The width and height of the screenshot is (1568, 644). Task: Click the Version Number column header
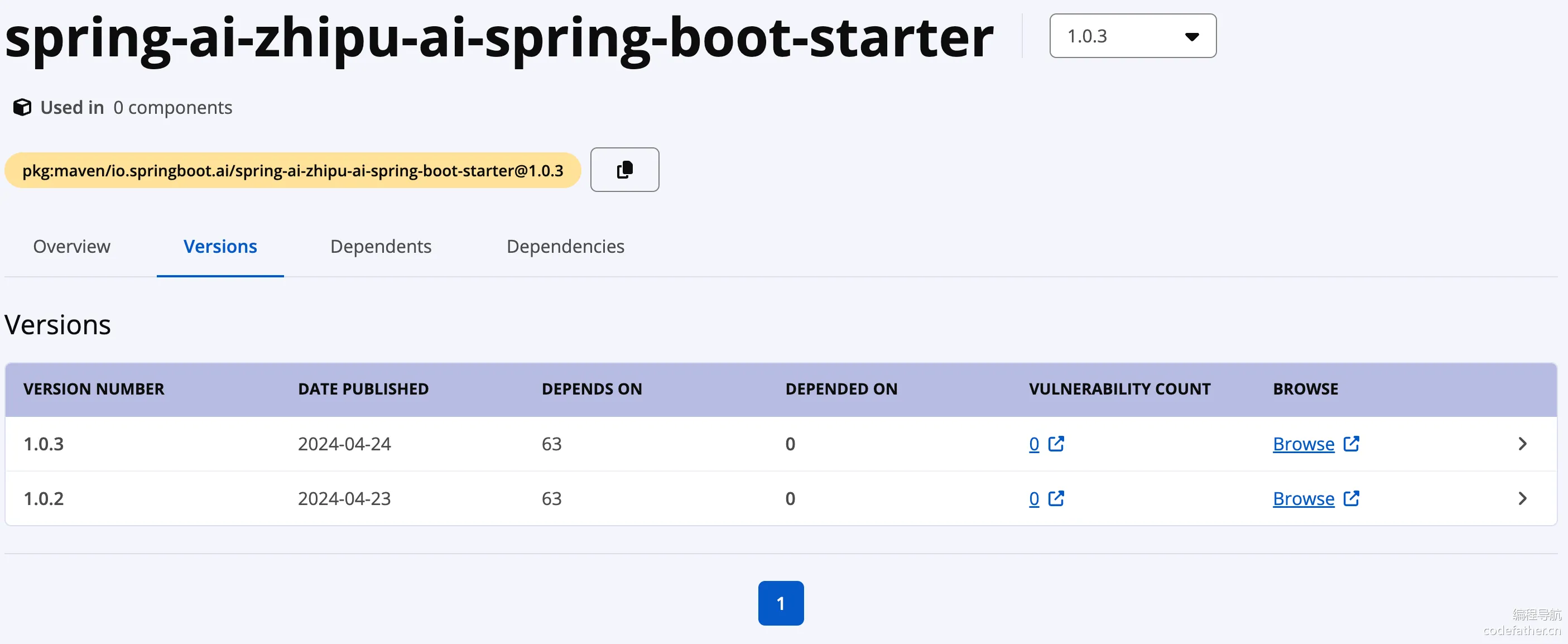coord(94,389)
